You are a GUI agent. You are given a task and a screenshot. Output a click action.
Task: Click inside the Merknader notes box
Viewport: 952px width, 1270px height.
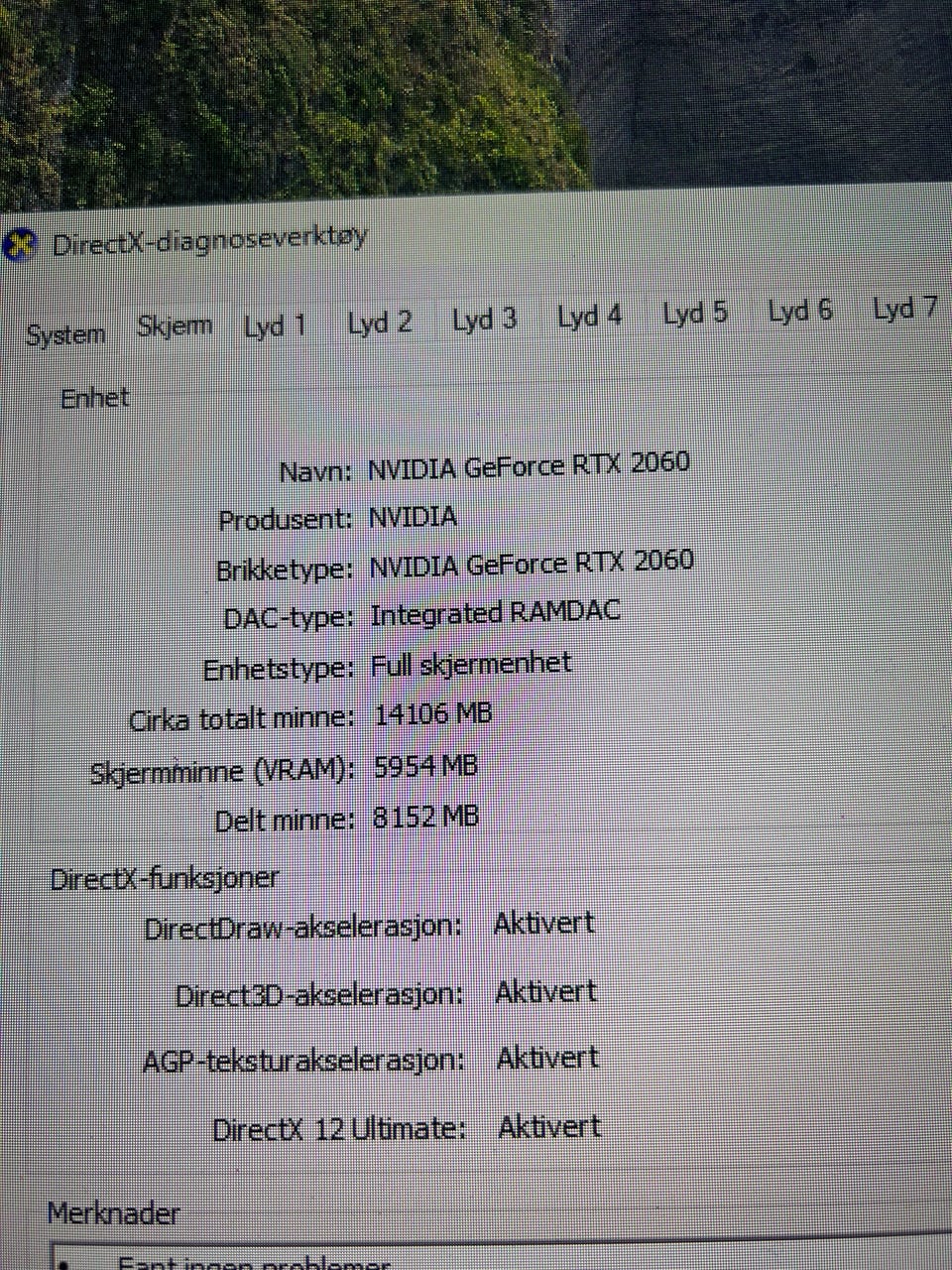pyautogui.click(x=501, y=1252)
